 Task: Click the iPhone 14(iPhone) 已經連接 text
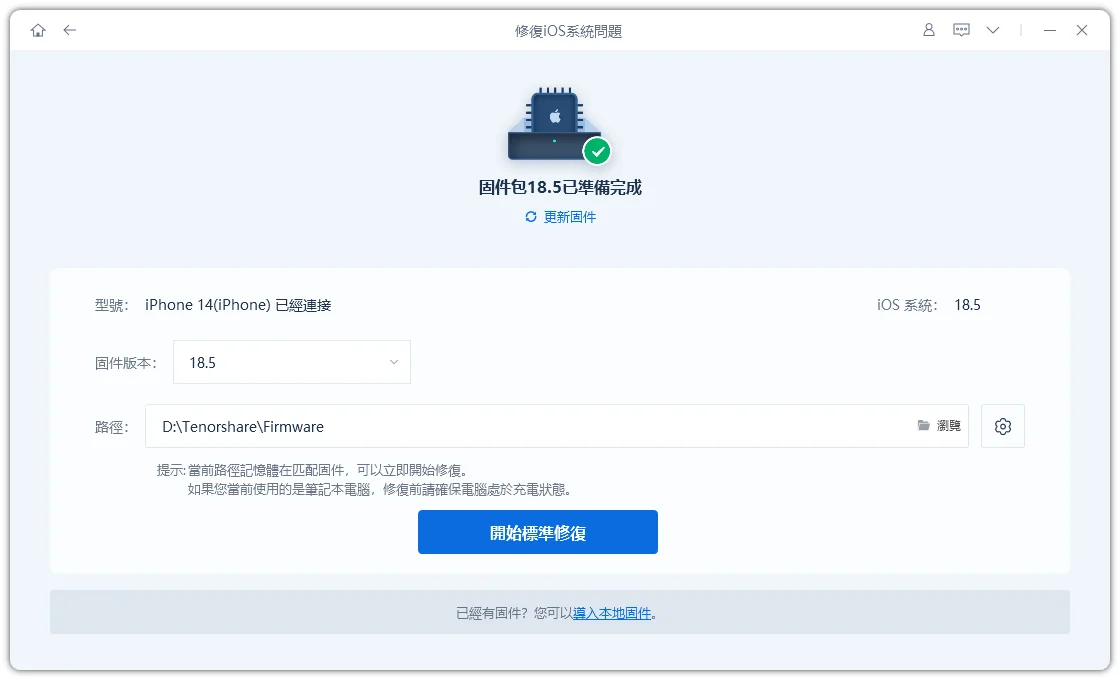point(238,305)
